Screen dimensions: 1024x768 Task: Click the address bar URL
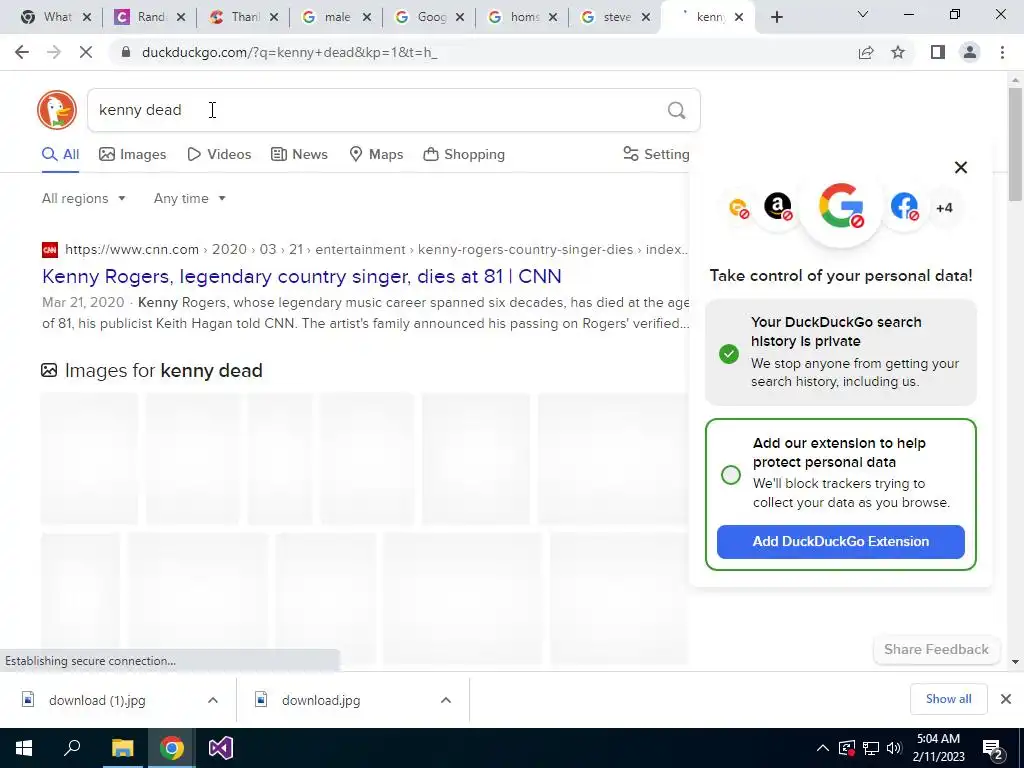click(x=289, y=52)
